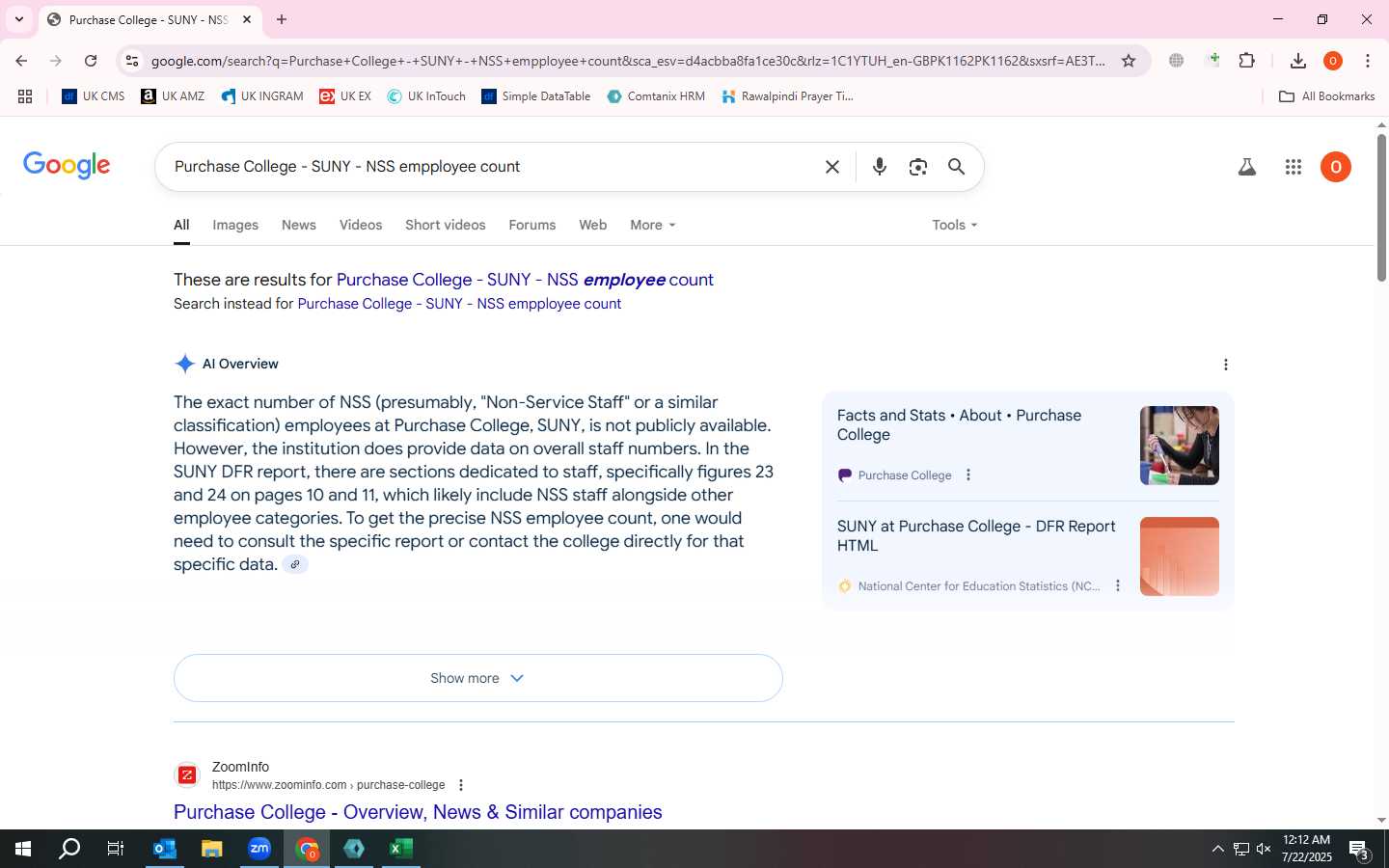Open Rawalpindi Prayer Times bookmark
The width and height of the screenshot is (1389, 868).
(787, 96)
